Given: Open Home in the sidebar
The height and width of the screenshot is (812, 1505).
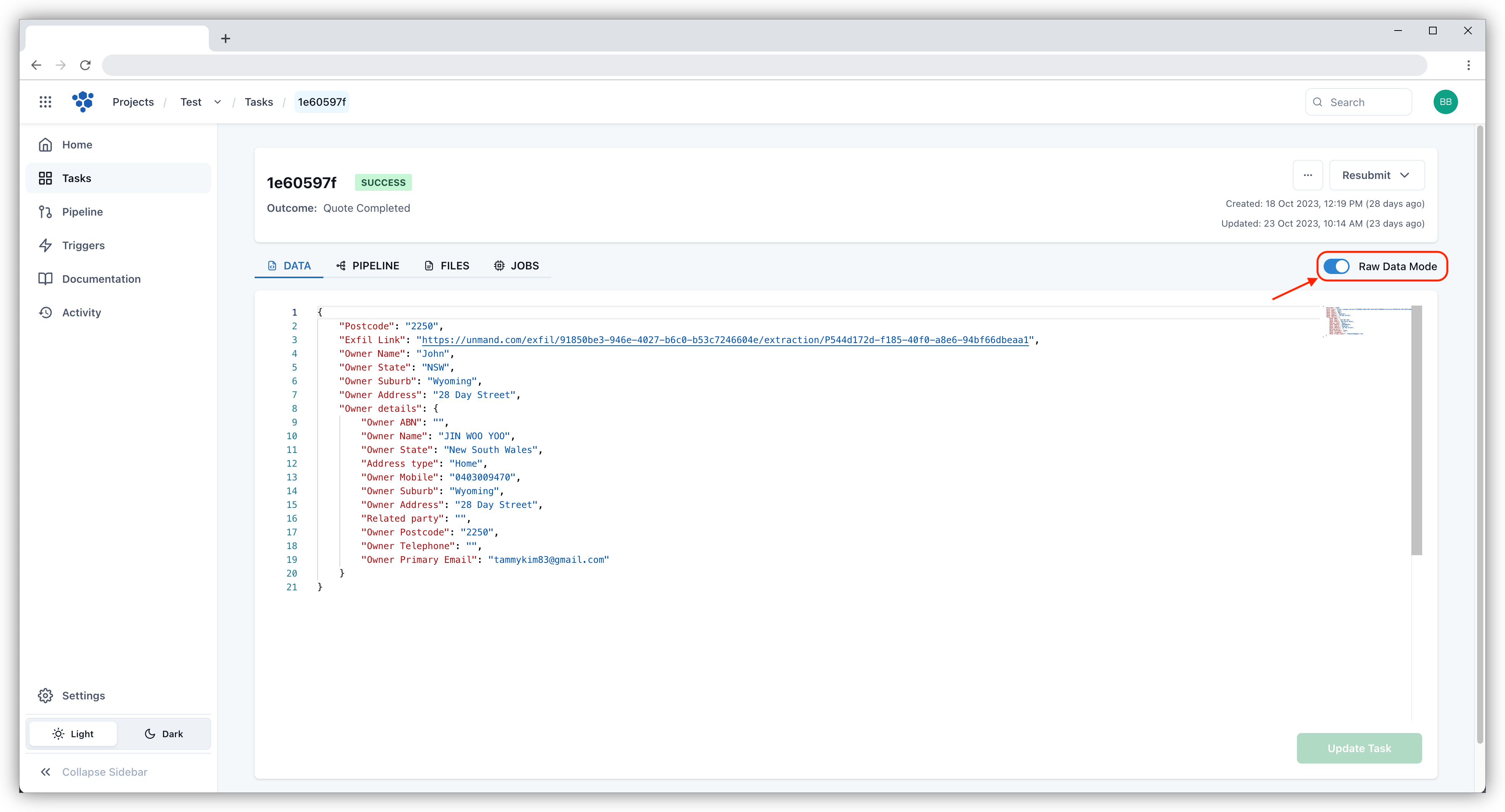Looking at the screenshot, I should click(x=76, y=145).
